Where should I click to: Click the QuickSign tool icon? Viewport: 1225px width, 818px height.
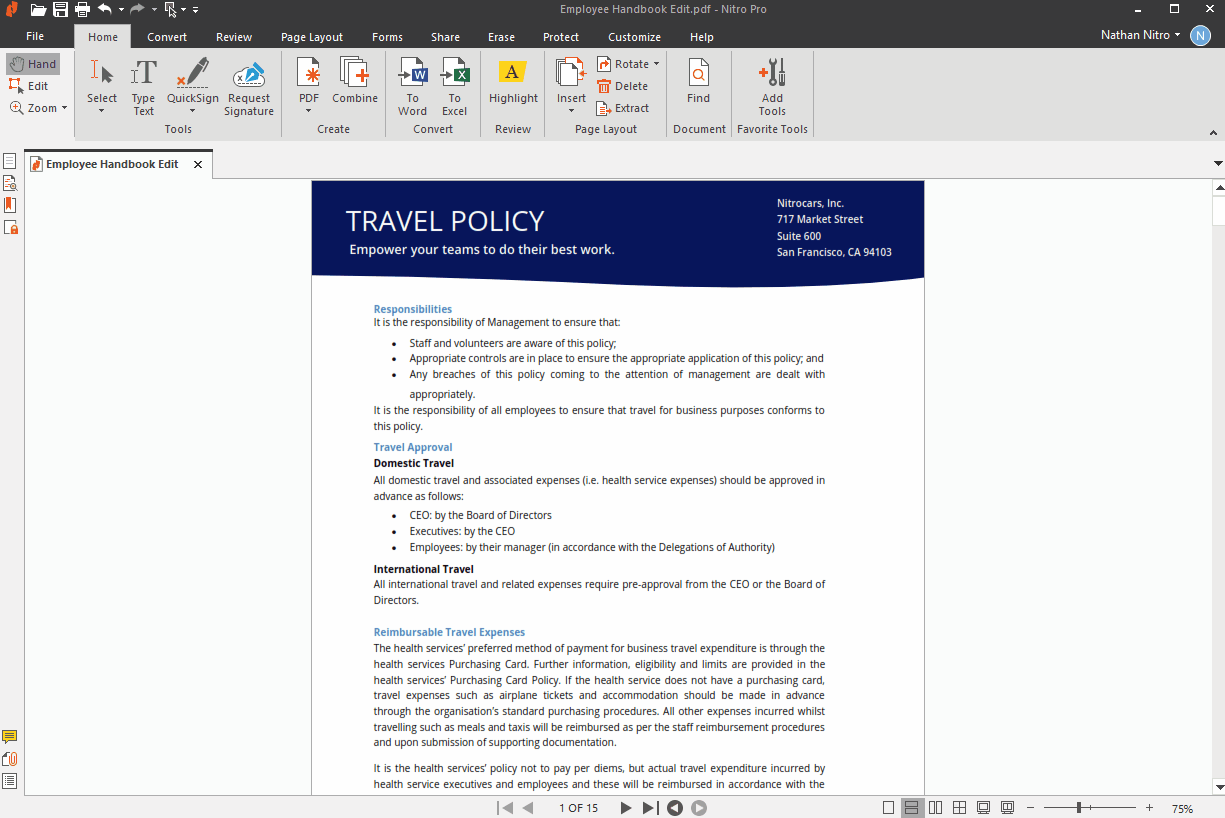(192, 75)
